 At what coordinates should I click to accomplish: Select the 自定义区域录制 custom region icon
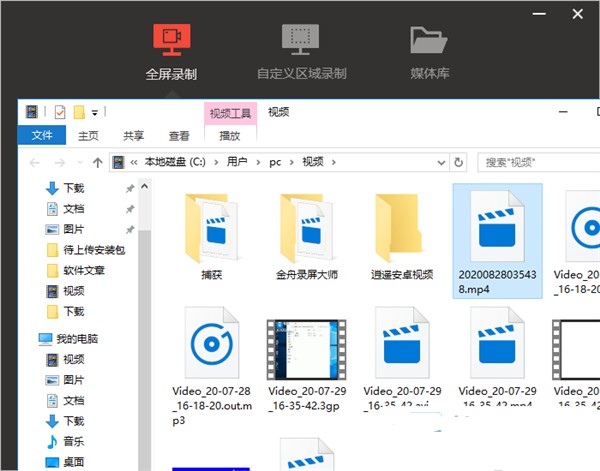300,38
